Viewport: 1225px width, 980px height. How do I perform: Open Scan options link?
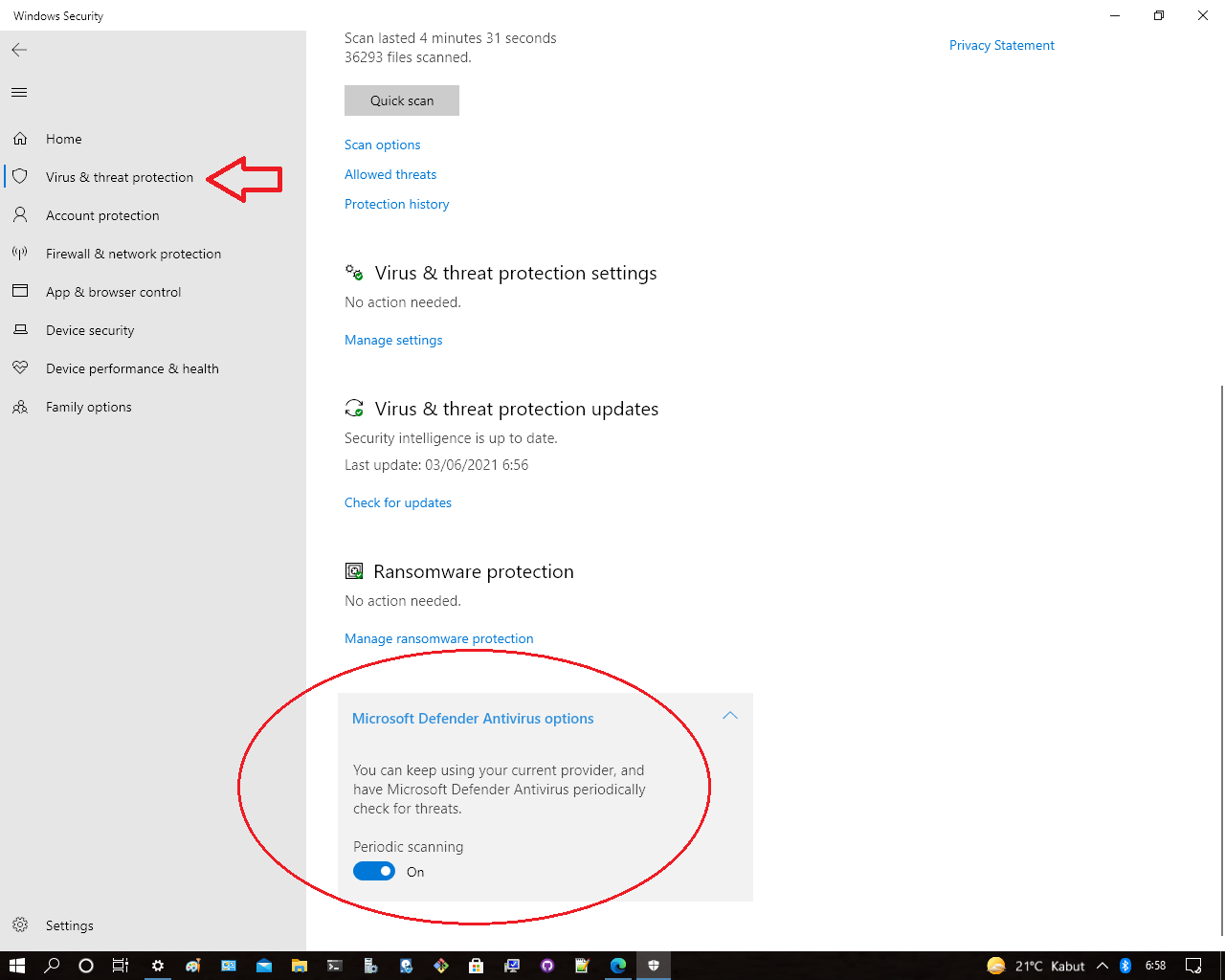click(383, 145)
